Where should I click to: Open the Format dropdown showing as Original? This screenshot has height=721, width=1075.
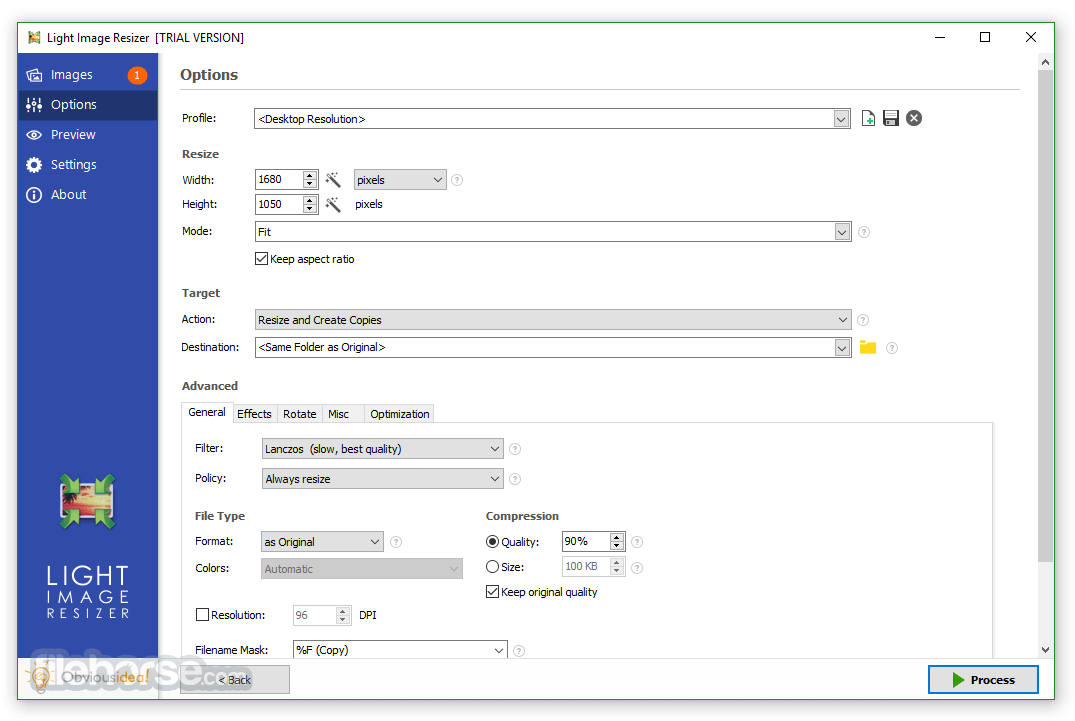[x=322, y=542]
